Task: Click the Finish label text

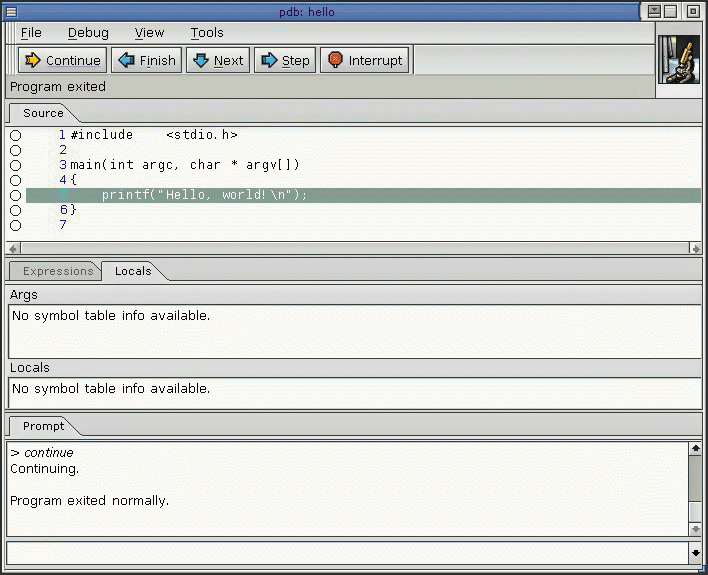Action: coord(158,61)
